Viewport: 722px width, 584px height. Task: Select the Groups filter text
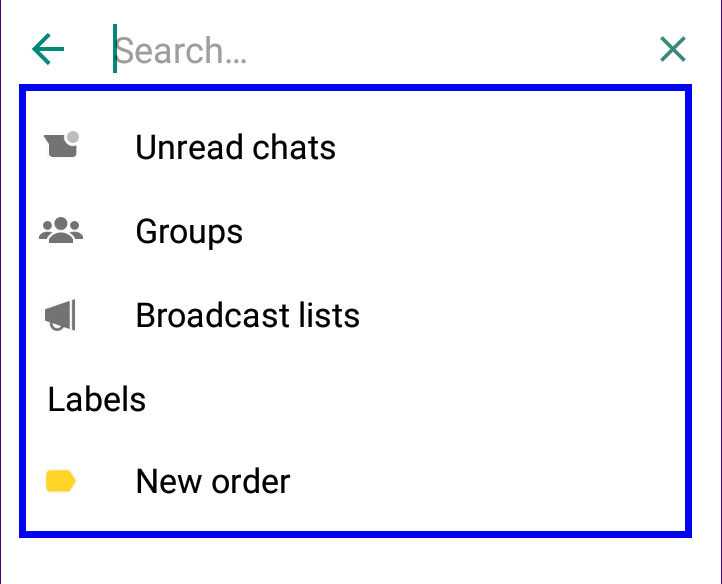[189, 232]
